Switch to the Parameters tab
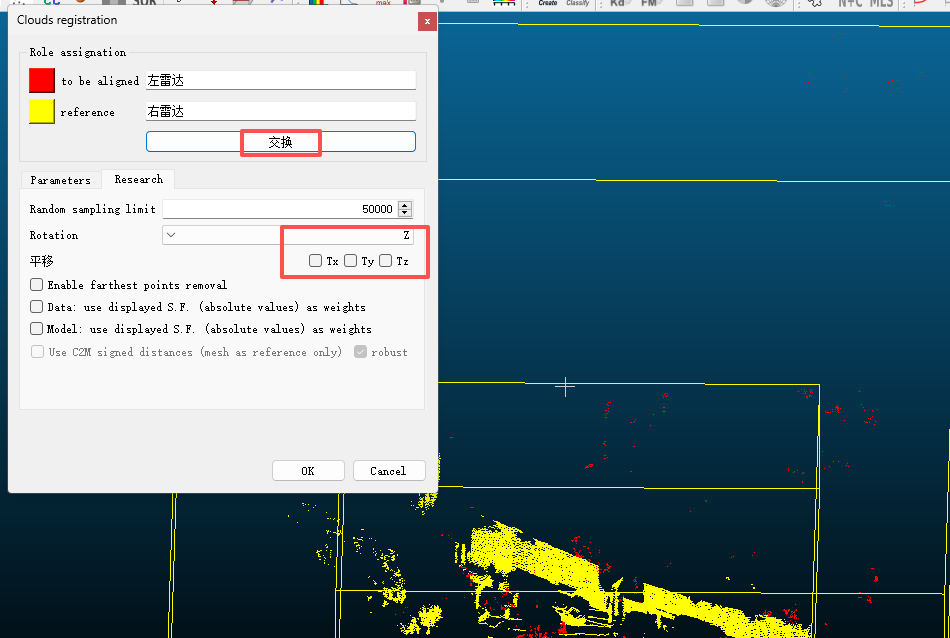This screenshot has width=950, height=638. click(60, 179)
